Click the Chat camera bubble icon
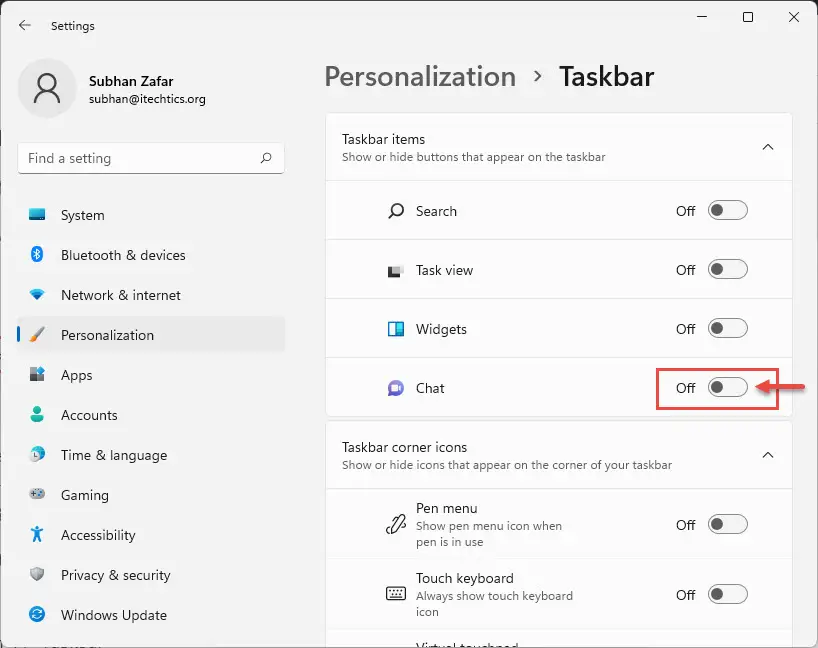The width and height of the screenshot is (818, 648). 396,388
